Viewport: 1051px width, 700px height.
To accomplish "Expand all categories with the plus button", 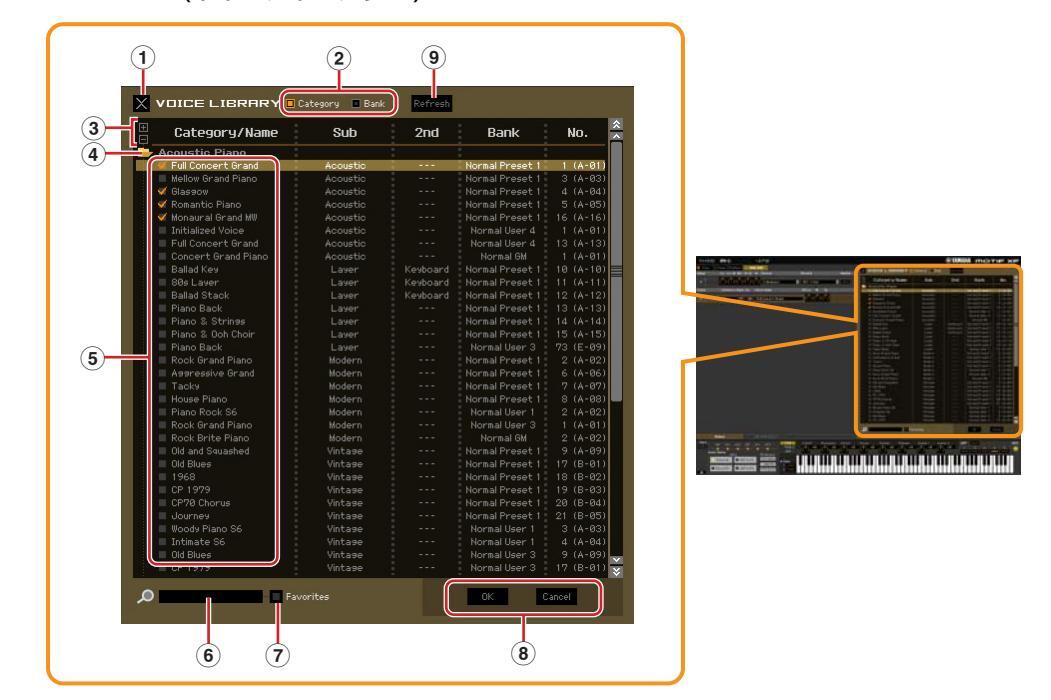I will pos(141,128).
